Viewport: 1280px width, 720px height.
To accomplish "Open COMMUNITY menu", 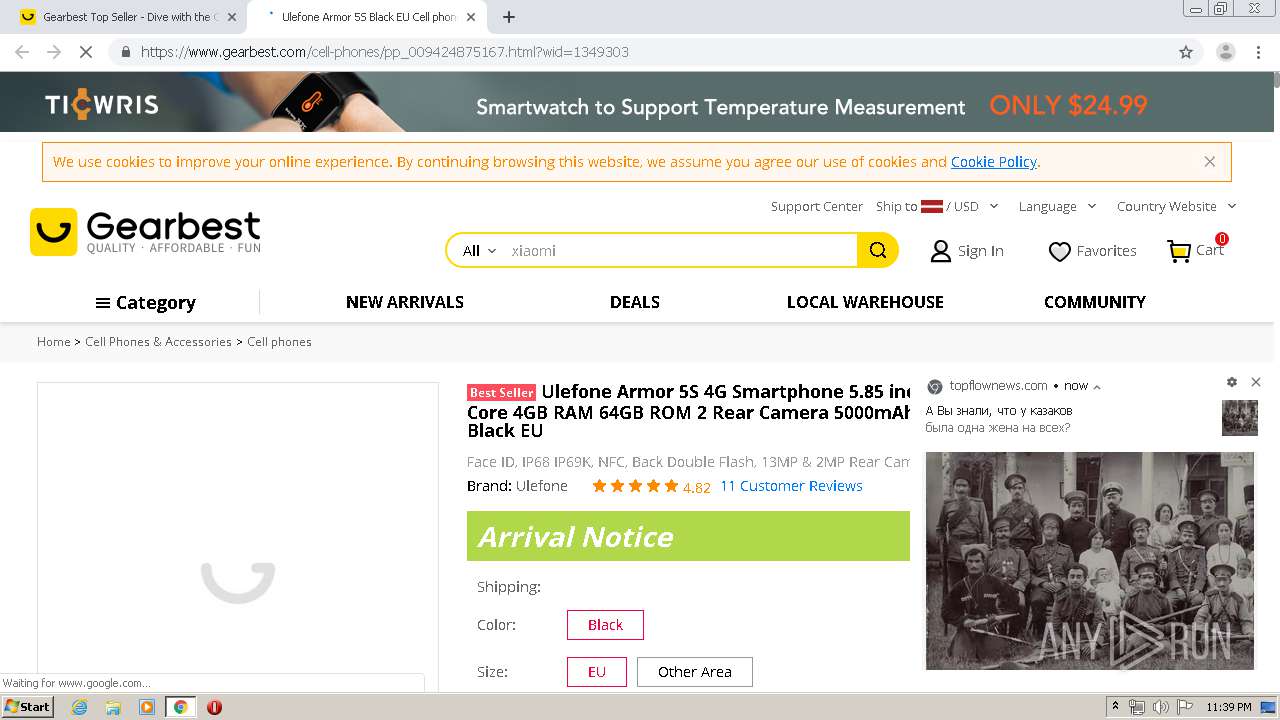I will coord(1095,302).
